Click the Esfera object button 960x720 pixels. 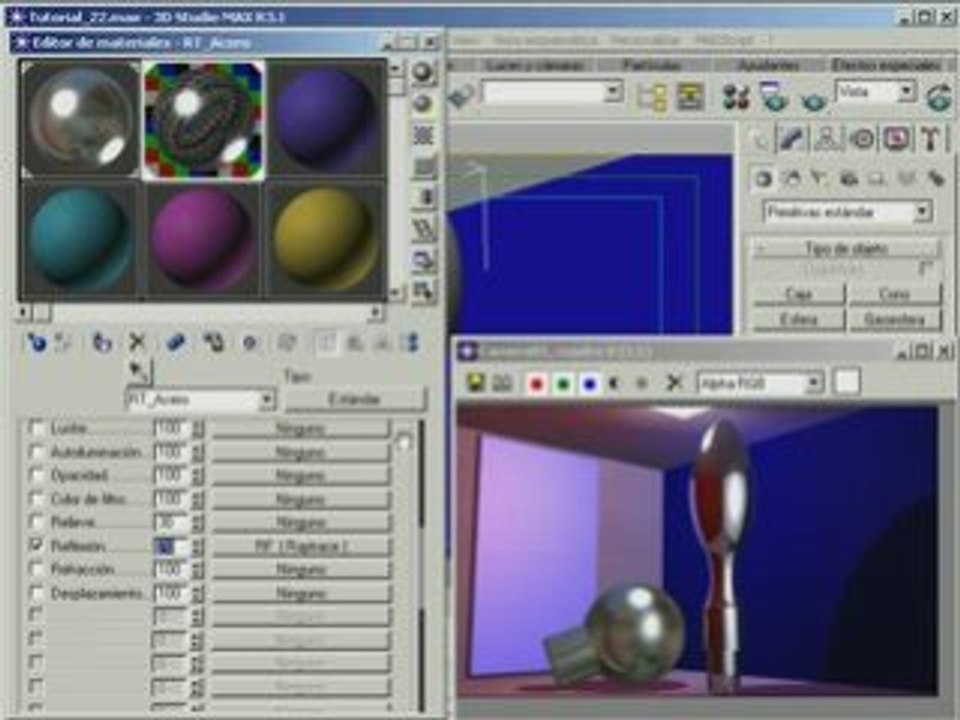pyautogui.click(x=798, y=319)
